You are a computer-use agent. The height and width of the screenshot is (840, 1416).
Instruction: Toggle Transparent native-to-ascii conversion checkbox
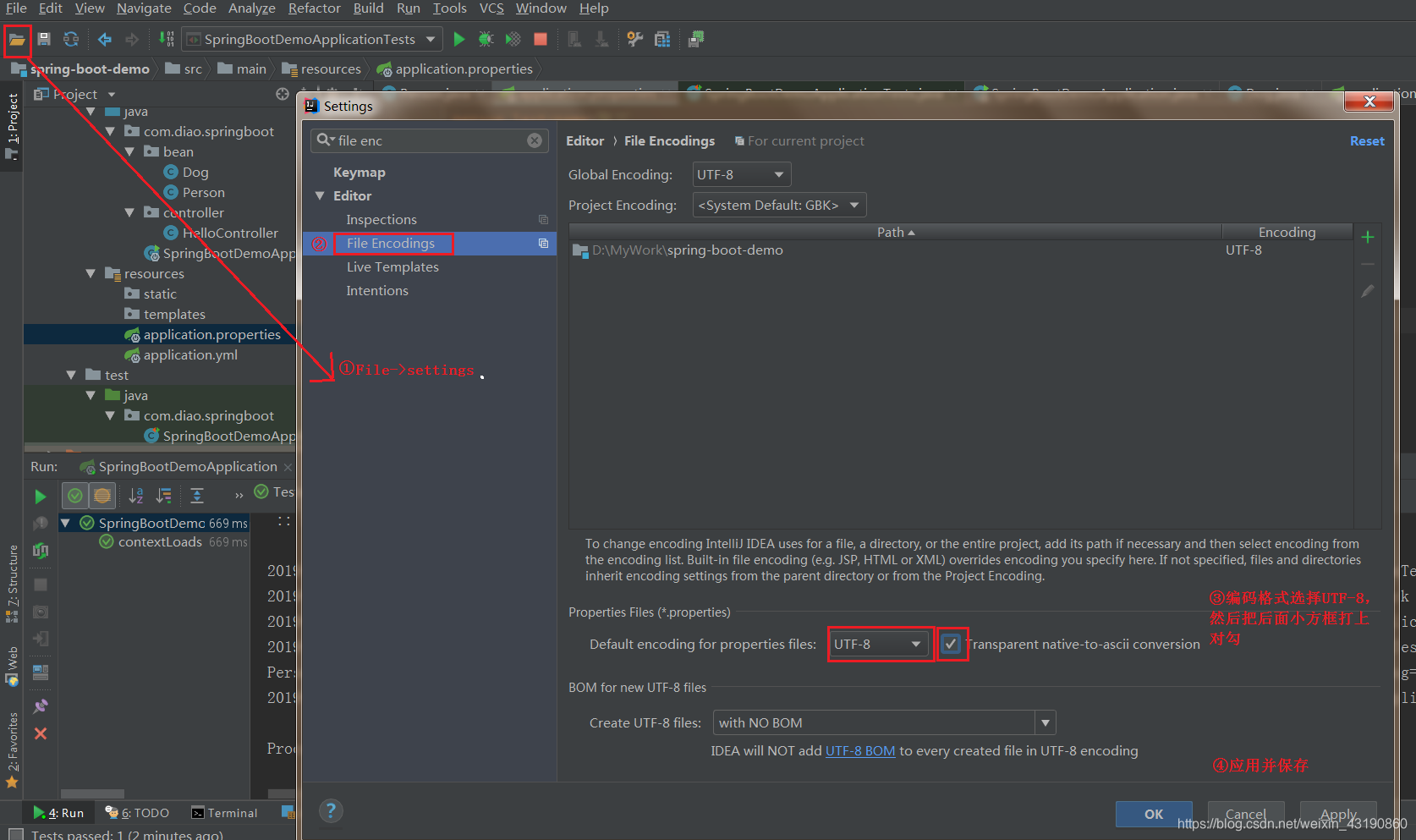click(x=951, y=644)
